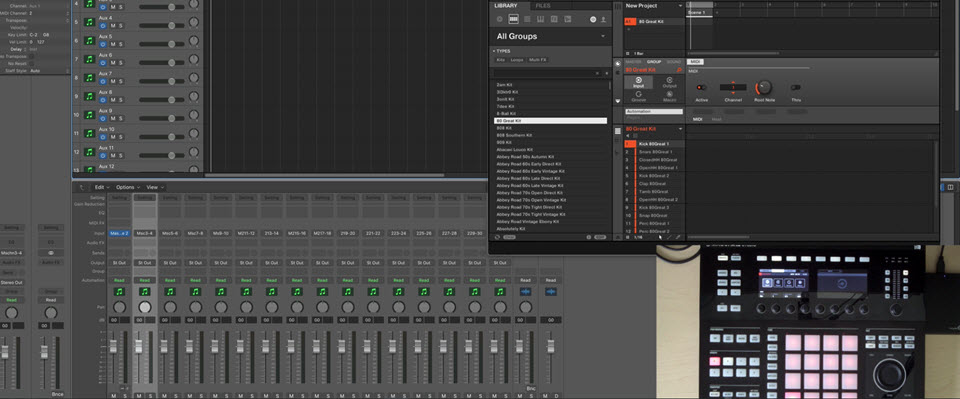Solo the Aux 8 track

[121, 100]
